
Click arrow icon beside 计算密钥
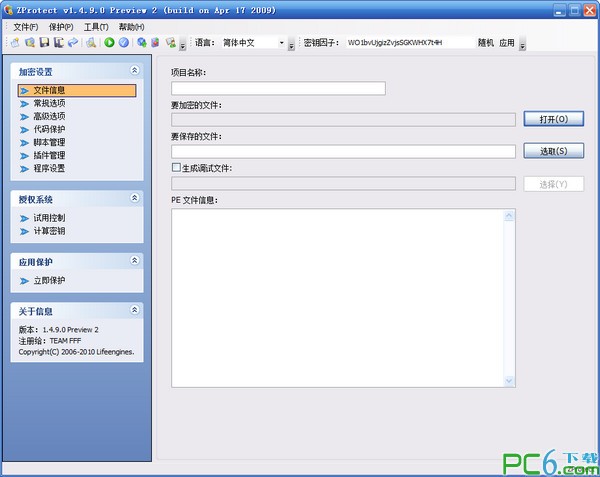(x=24, y=231)
